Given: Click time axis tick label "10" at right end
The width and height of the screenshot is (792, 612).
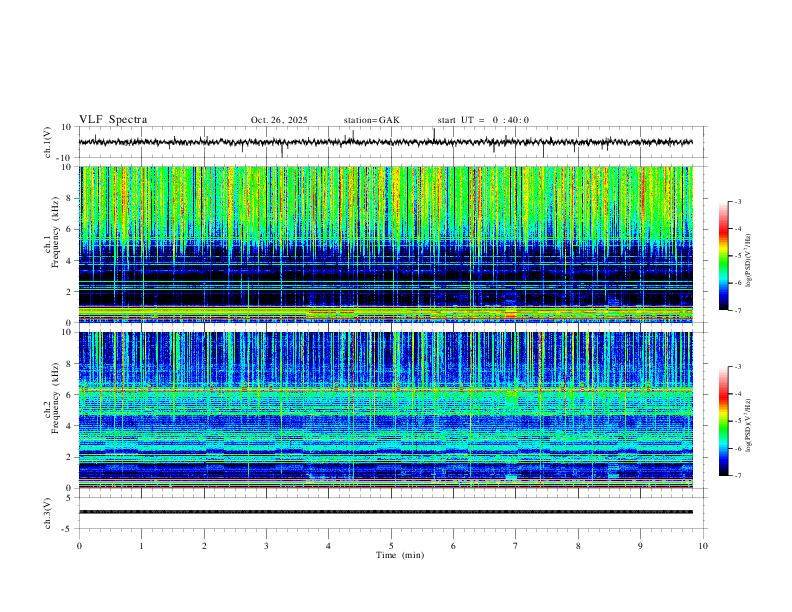Looking at the screenshot, I should (703, 546).
